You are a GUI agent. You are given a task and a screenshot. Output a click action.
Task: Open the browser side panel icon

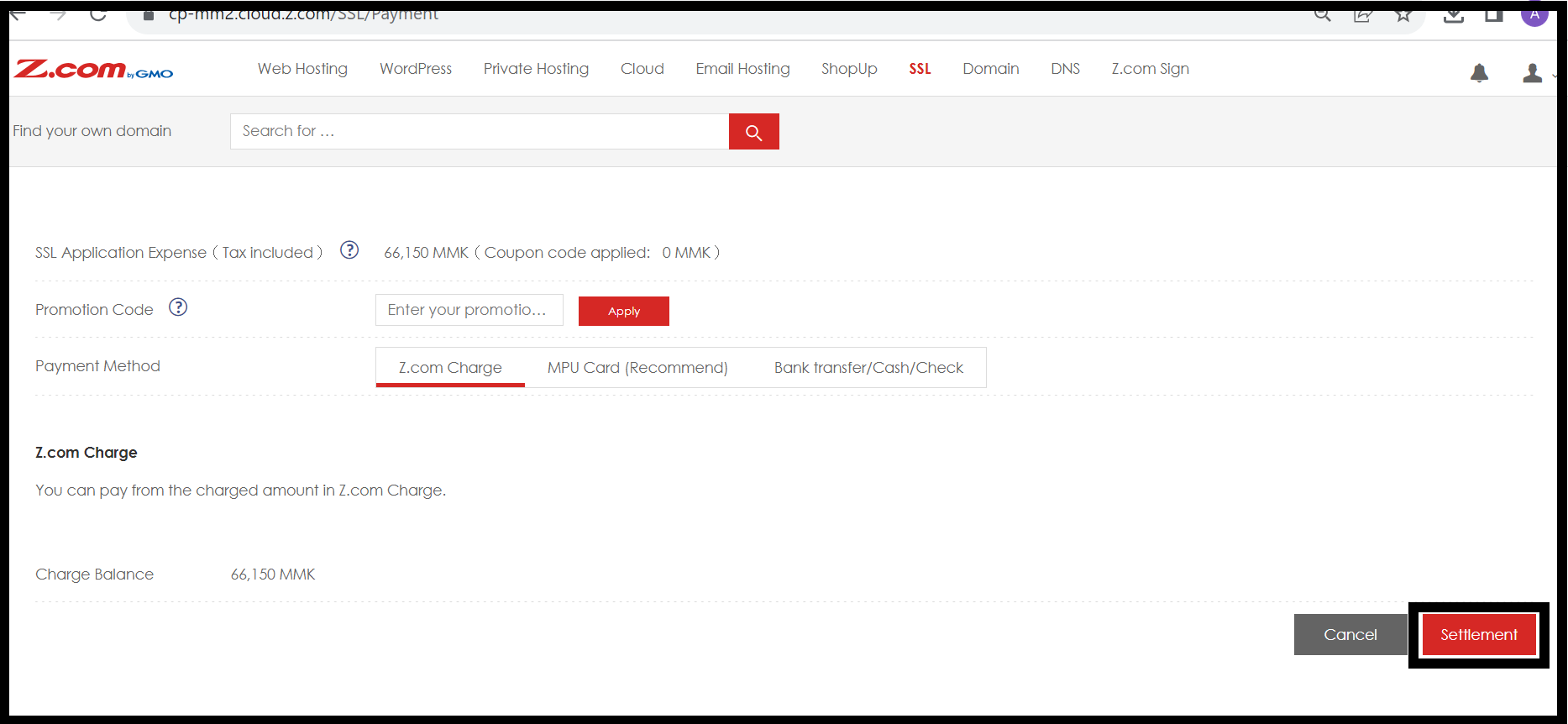tap(1494, 14)
